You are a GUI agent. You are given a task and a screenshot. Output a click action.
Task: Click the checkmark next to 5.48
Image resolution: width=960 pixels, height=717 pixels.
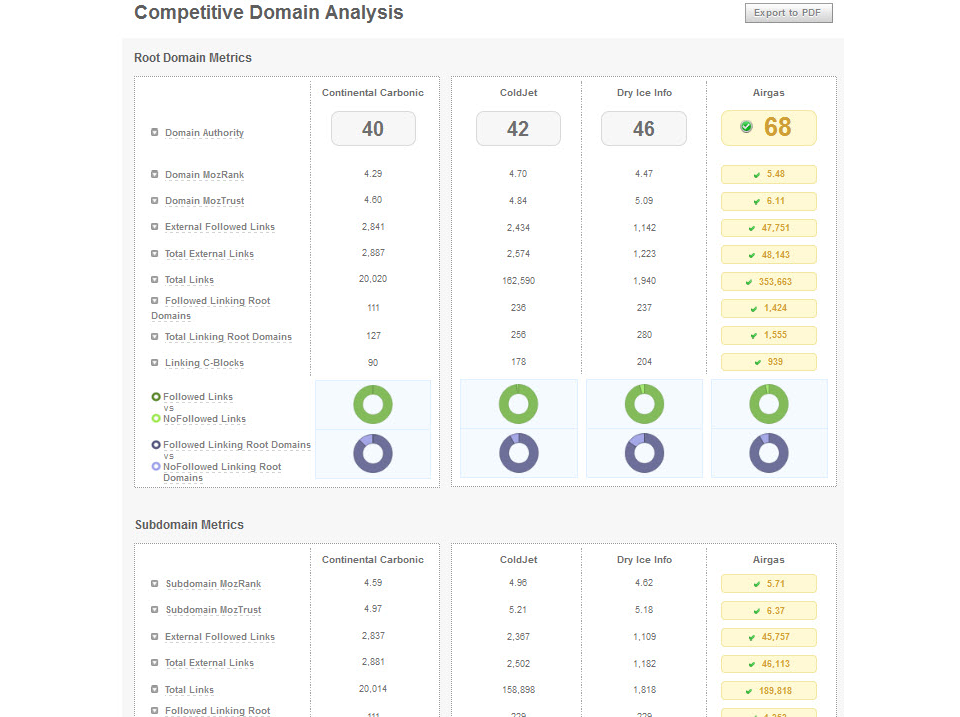point(757,175)
